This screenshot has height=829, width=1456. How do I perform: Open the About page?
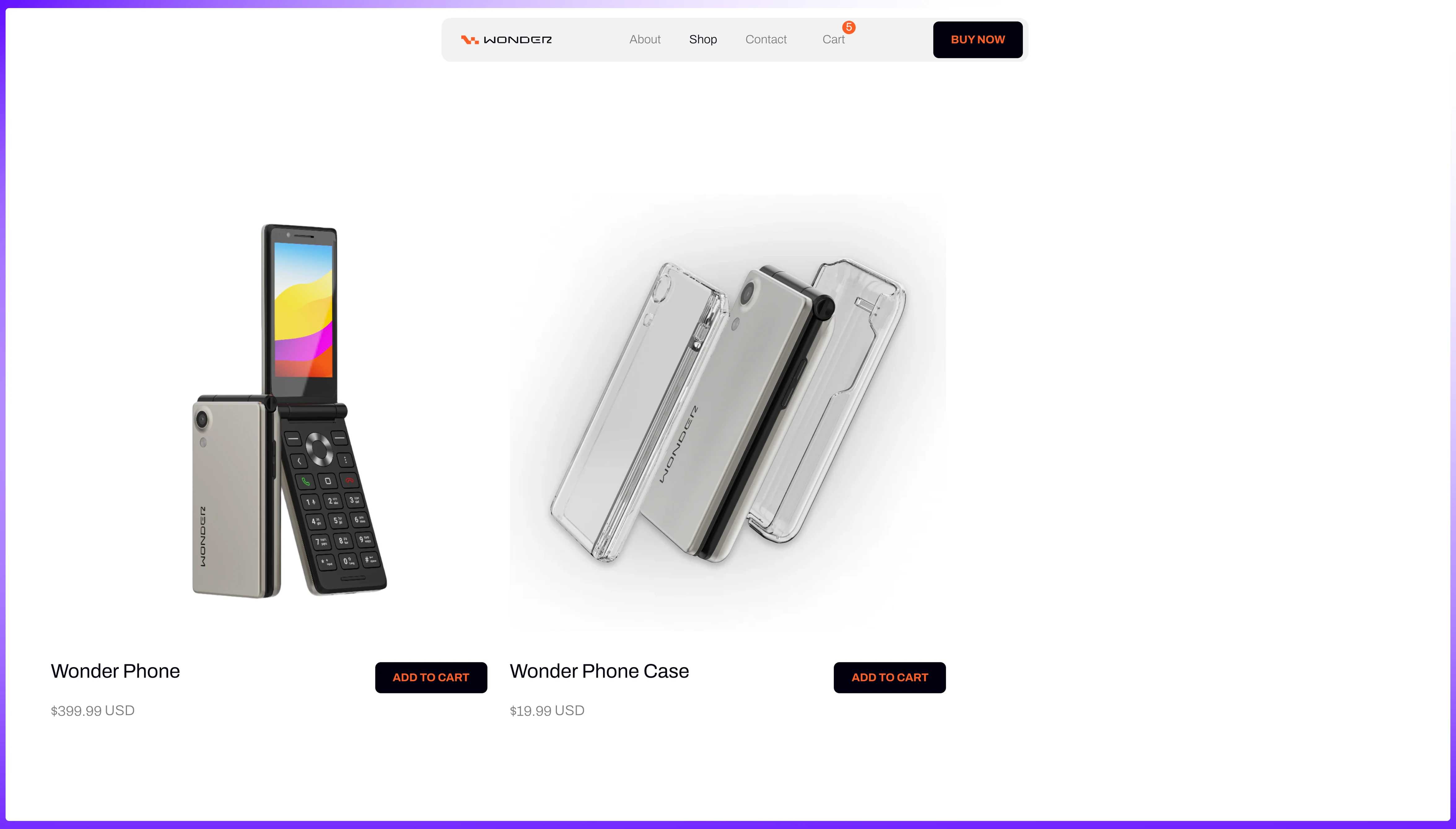(645, 39)
